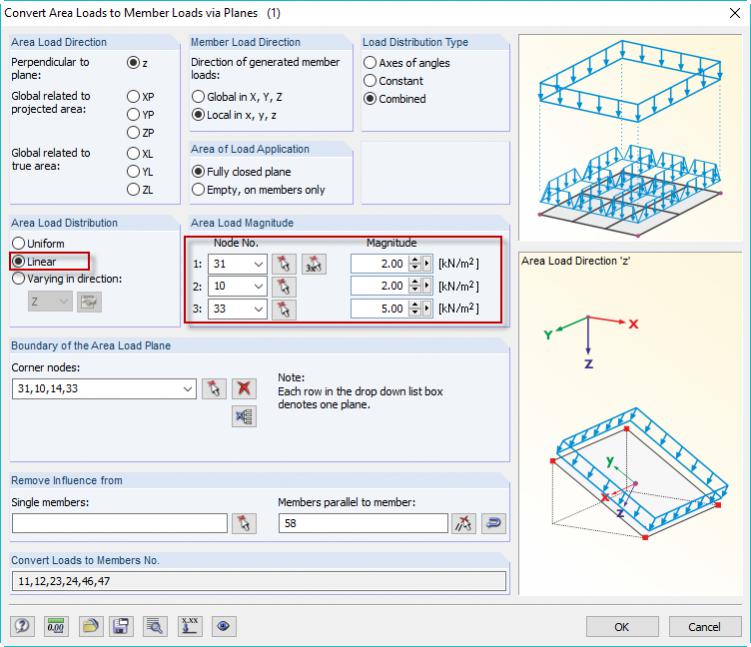751x647 pixels.
Task: Select Perpendicular to plane z option
Action: (x=133, y=63)
